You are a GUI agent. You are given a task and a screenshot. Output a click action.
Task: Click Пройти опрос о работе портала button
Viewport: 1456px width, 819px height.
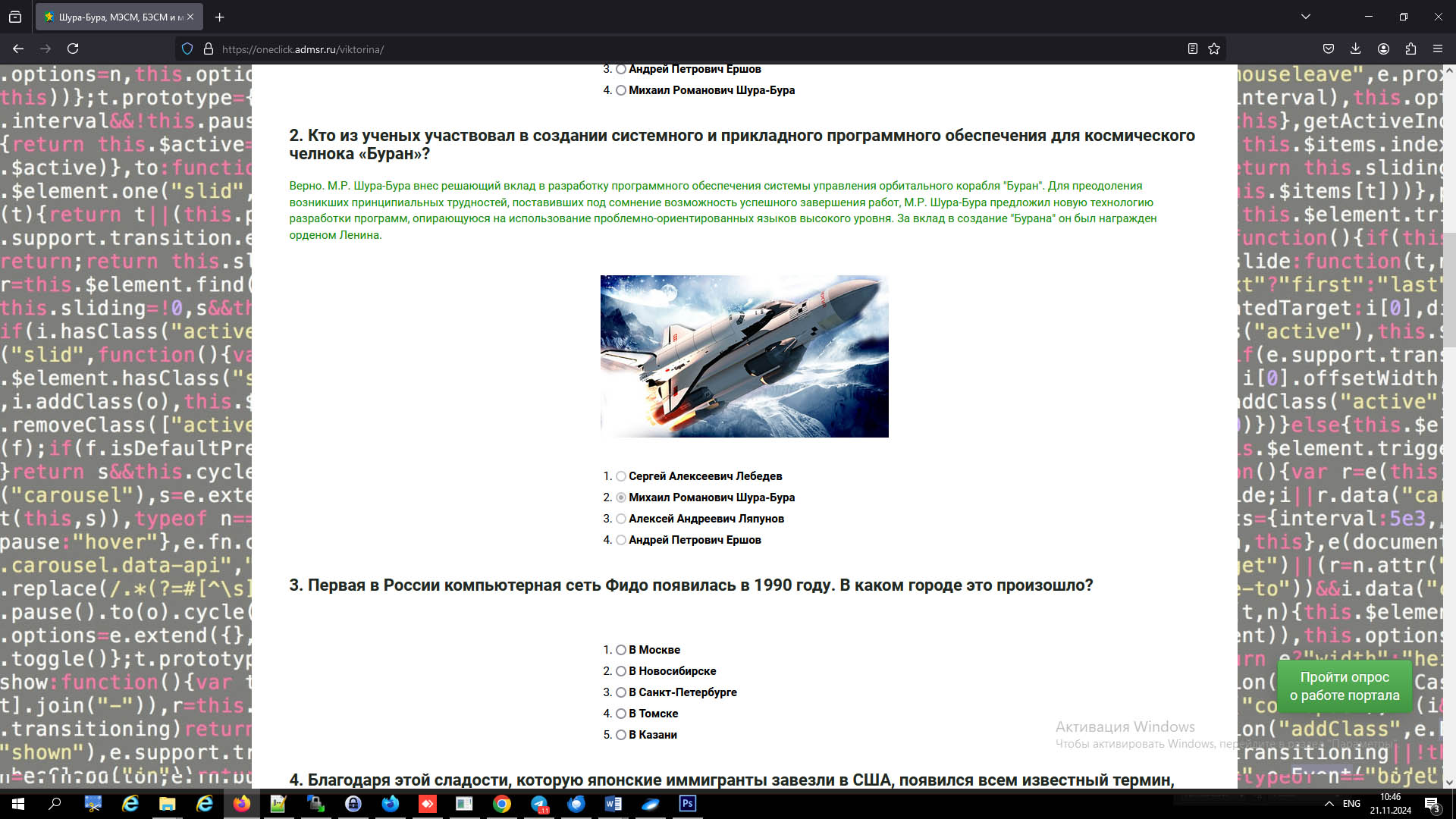point(1345,686)
